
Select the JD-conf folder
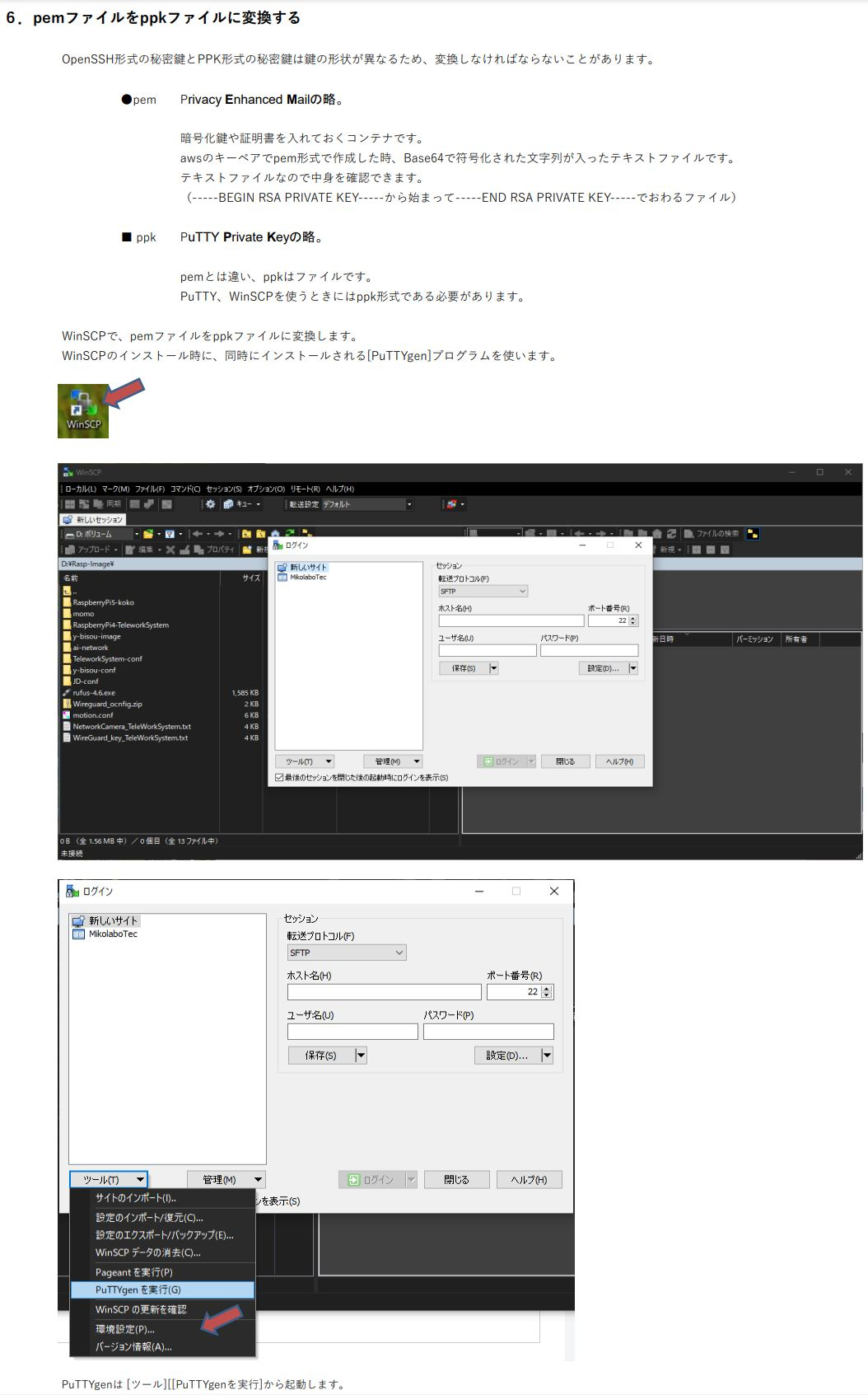pyautogui.click(x=81, y=681)
